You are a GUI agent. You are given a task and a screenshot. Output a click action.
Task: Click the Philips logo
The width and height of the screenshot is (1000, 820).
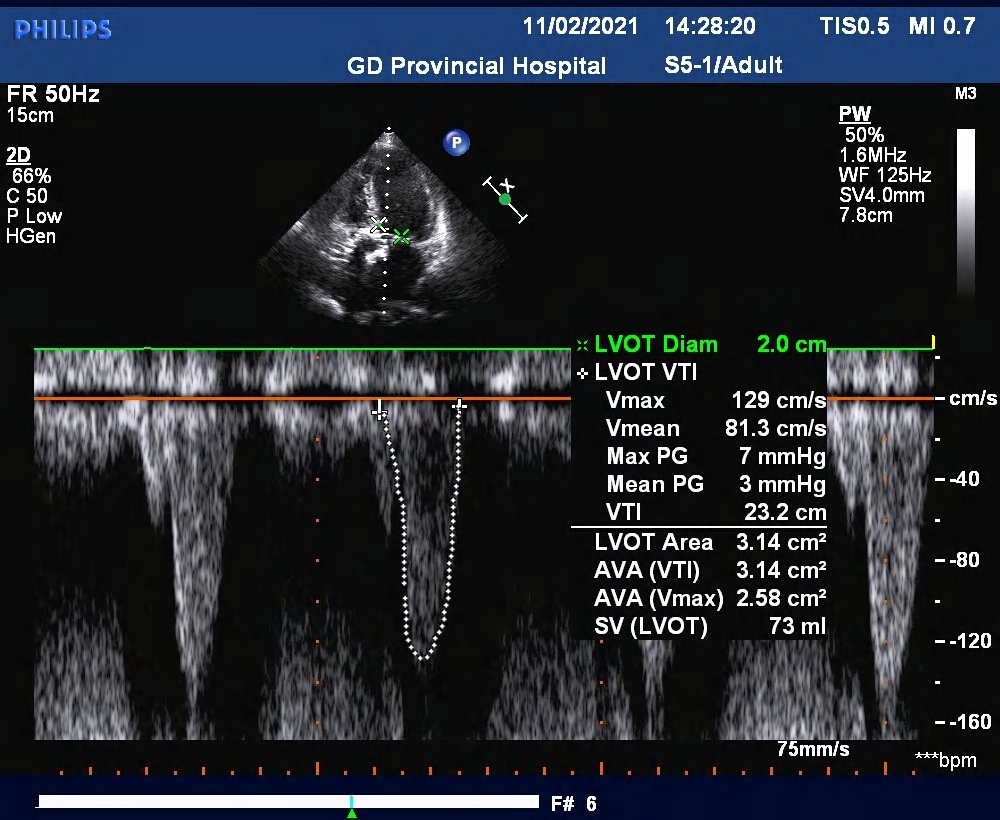62,29
